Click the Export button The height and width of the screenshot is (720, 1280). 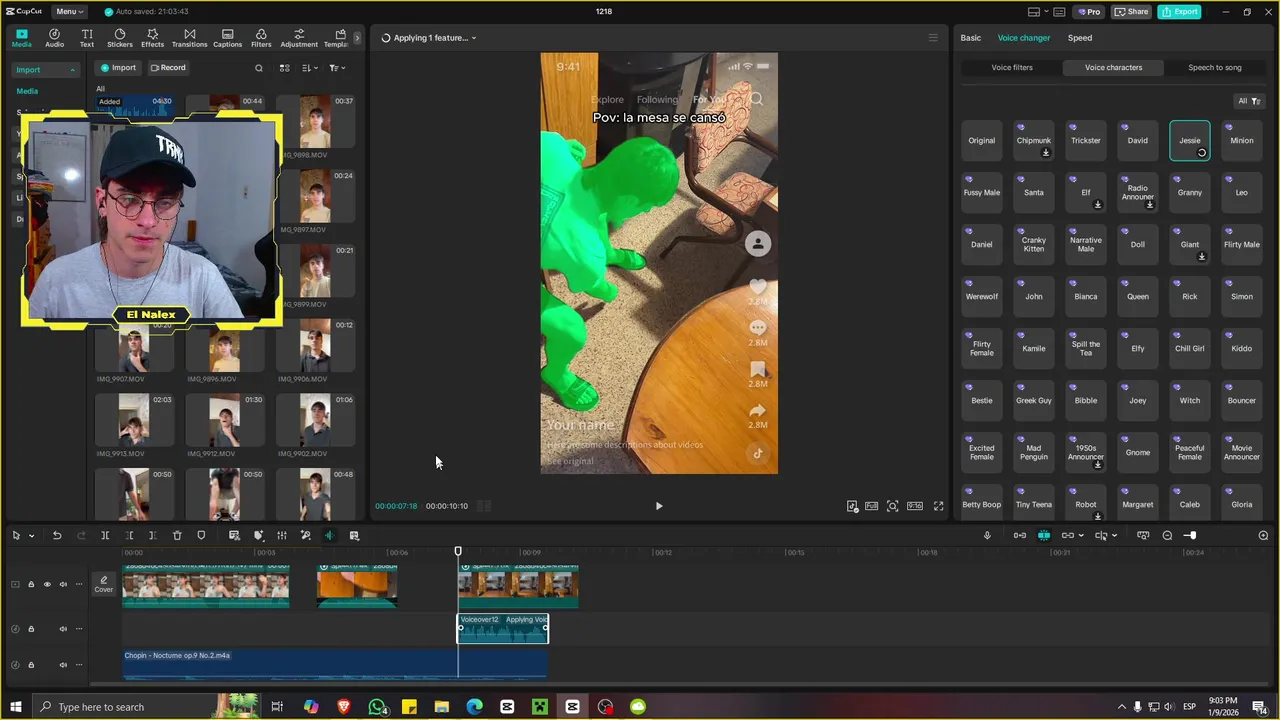1179,12
